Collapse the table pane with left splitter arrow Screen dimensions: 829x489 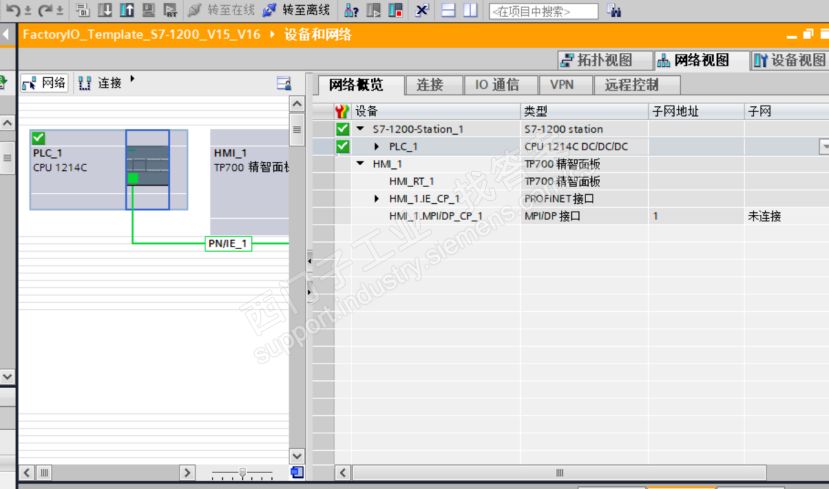coord(309,261)
